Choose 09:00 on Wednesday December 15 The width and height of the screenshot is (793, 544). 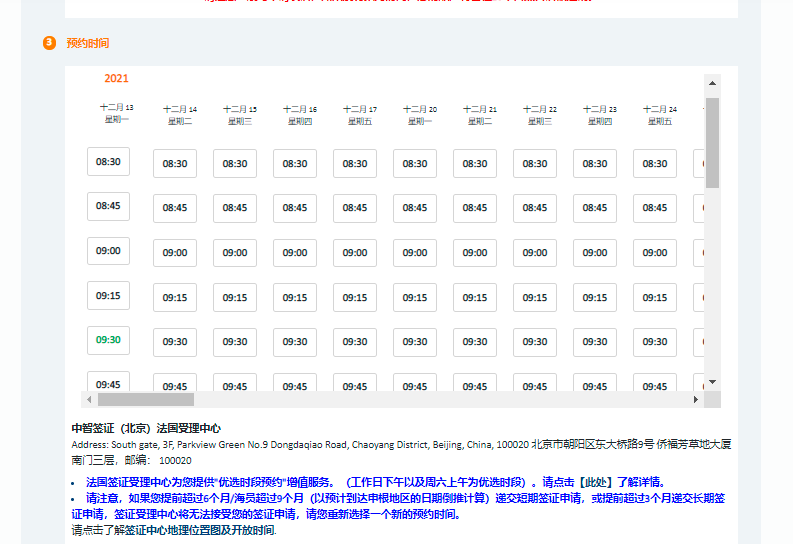click(x=235, y=253)
